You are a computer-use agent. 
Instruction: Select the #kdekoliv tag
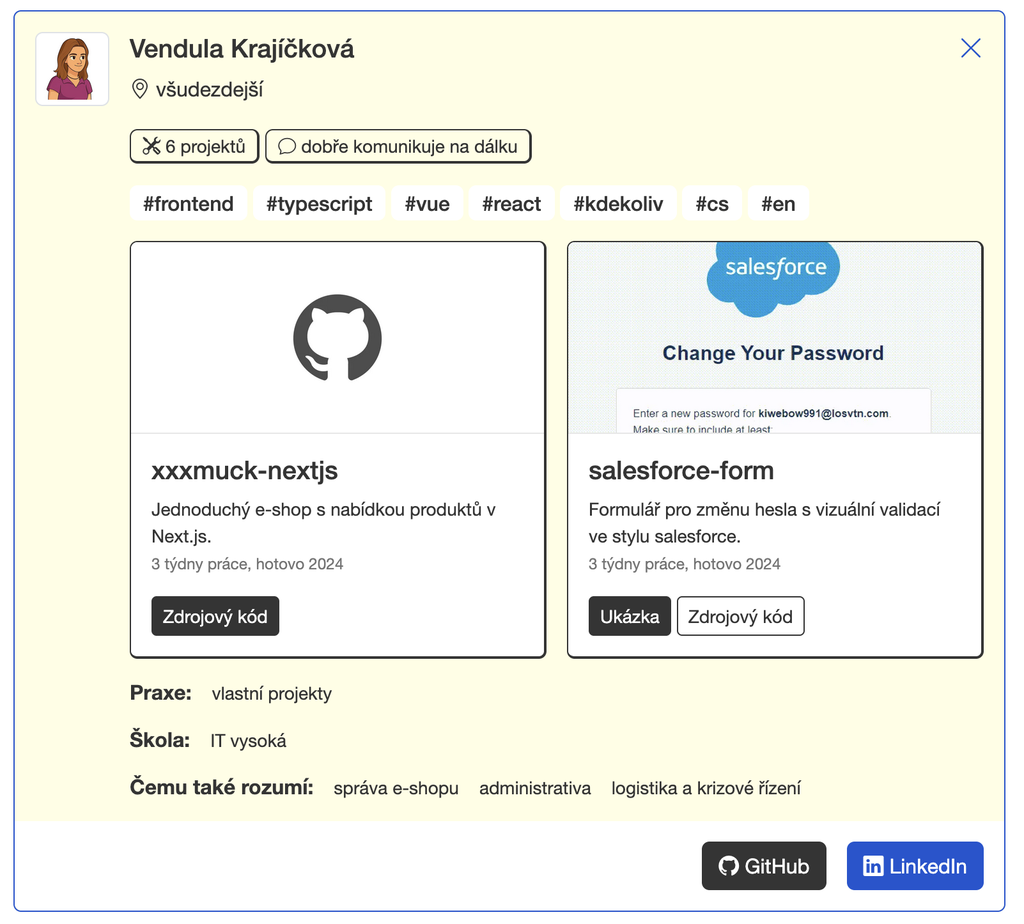618,204
